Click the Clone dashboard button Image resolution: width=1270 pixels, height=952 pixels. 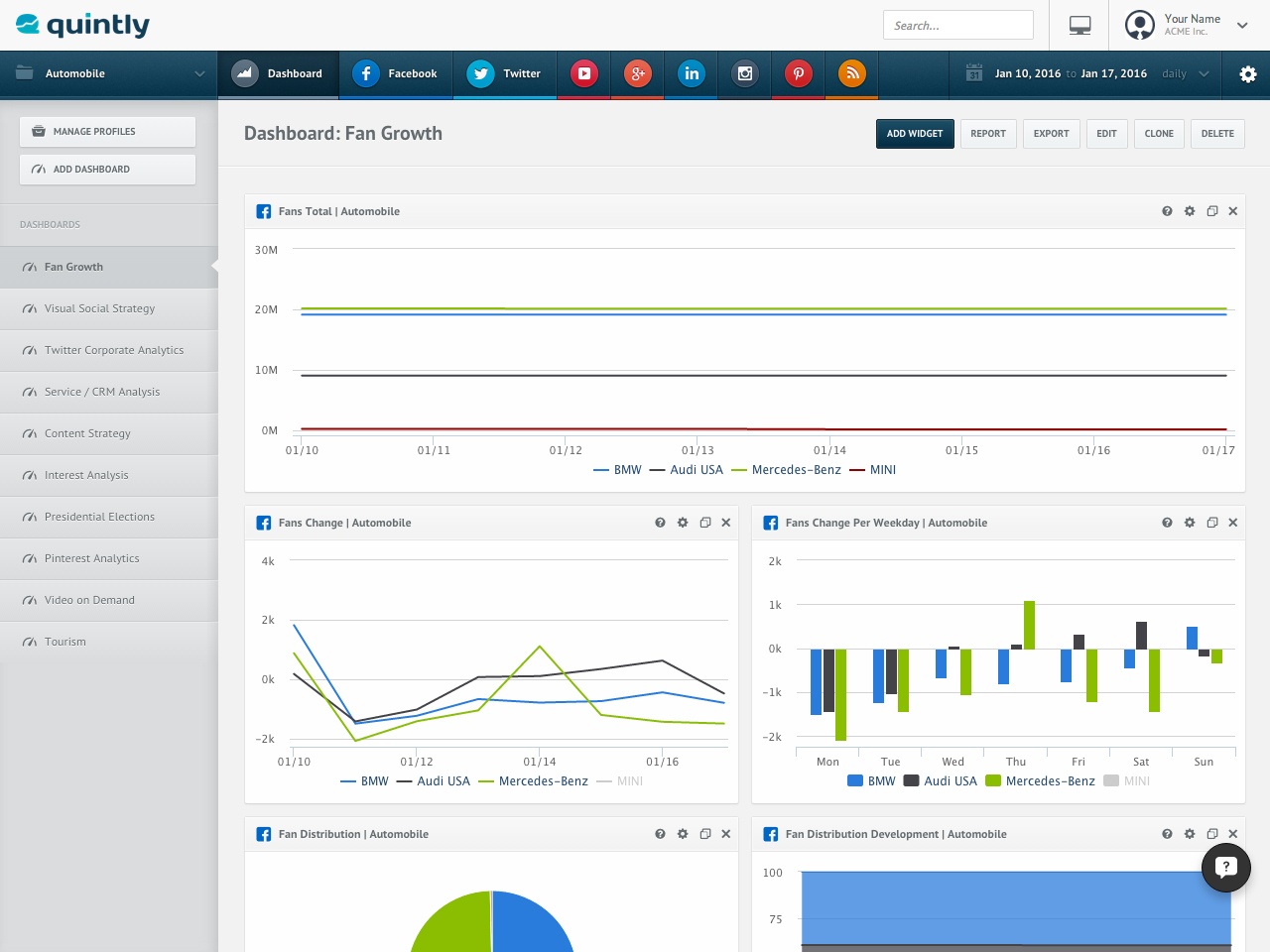click(1159, 134)
